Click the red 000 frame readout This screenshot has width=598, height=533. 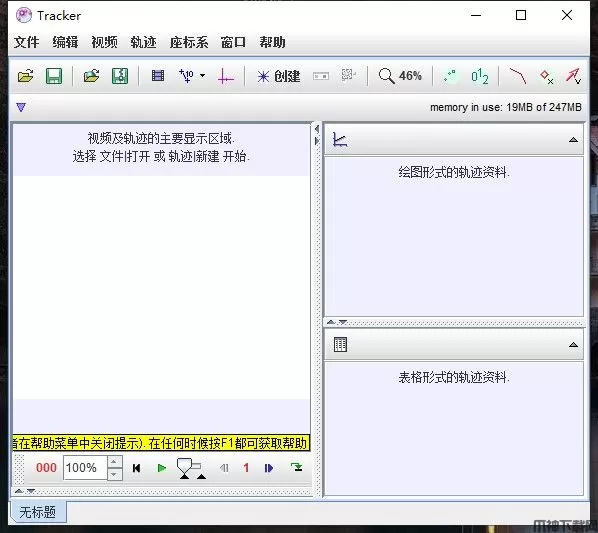click(46, 467)
